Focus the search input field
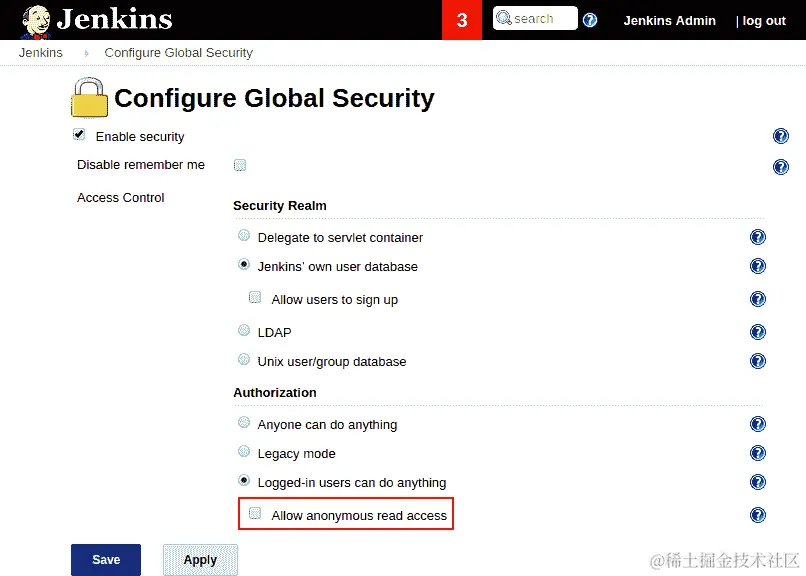 pos(535,18)
